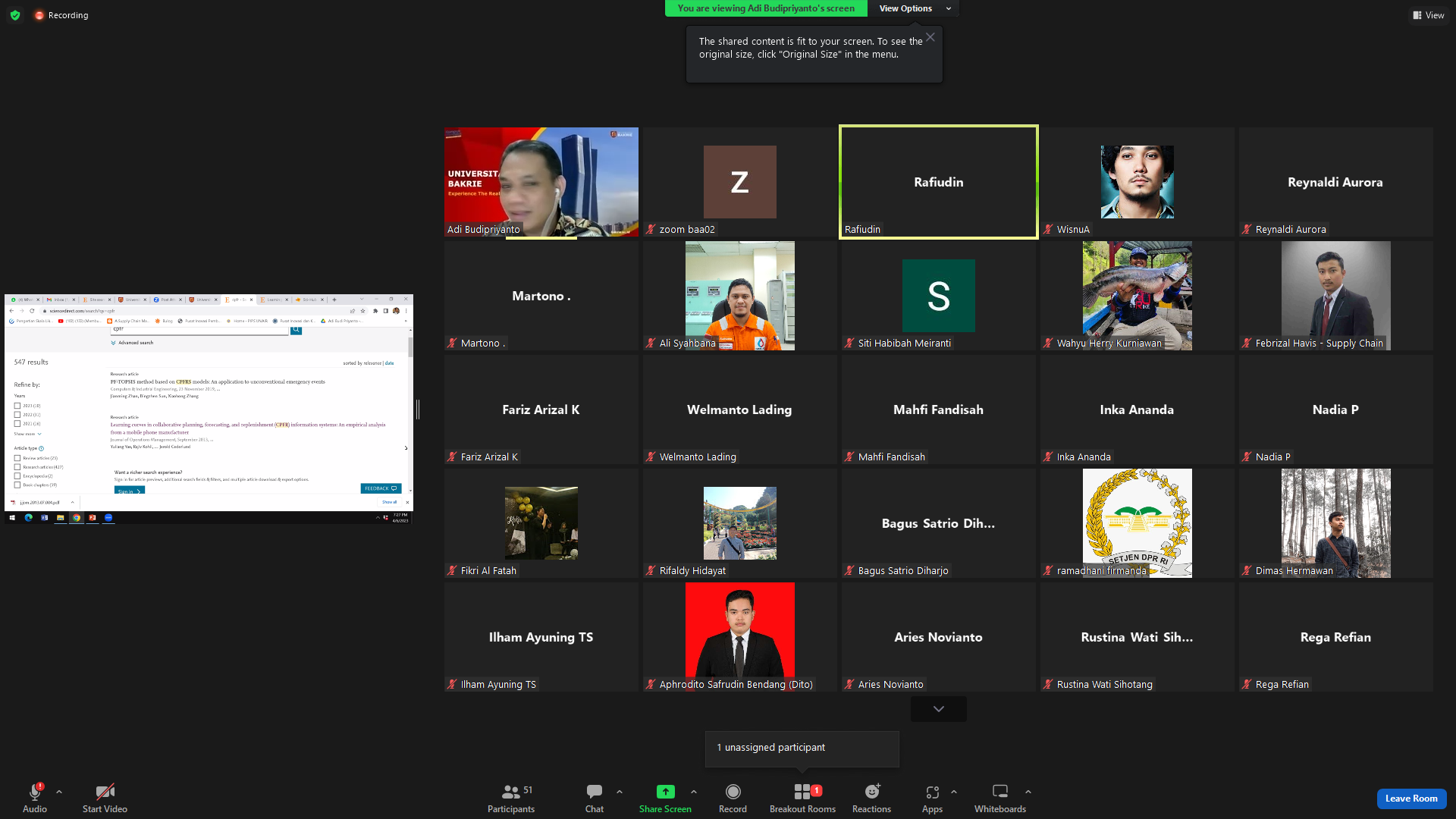The image size is (1456, 819).
Task: Check the Research articles filter checkbox
Action: [17, 467]
